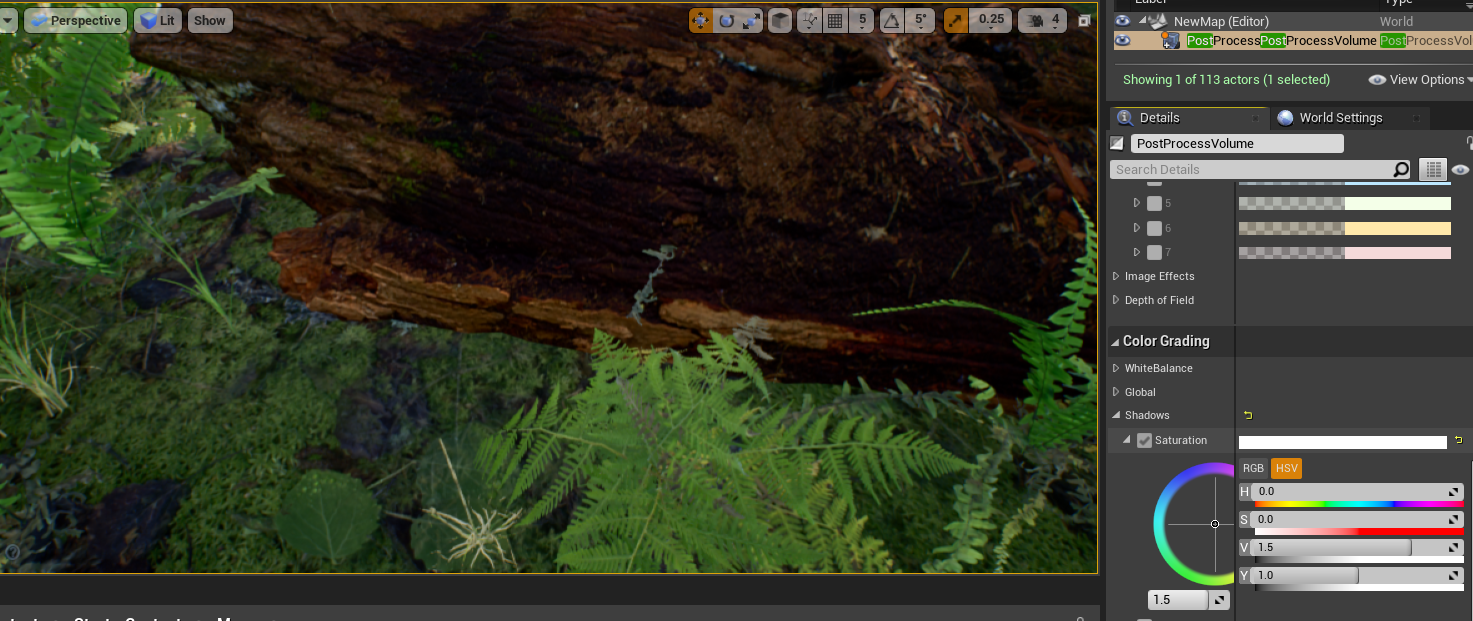Reset Saturation value to default
This screenshot has width=1473, height=621.
pos(1458,440)
